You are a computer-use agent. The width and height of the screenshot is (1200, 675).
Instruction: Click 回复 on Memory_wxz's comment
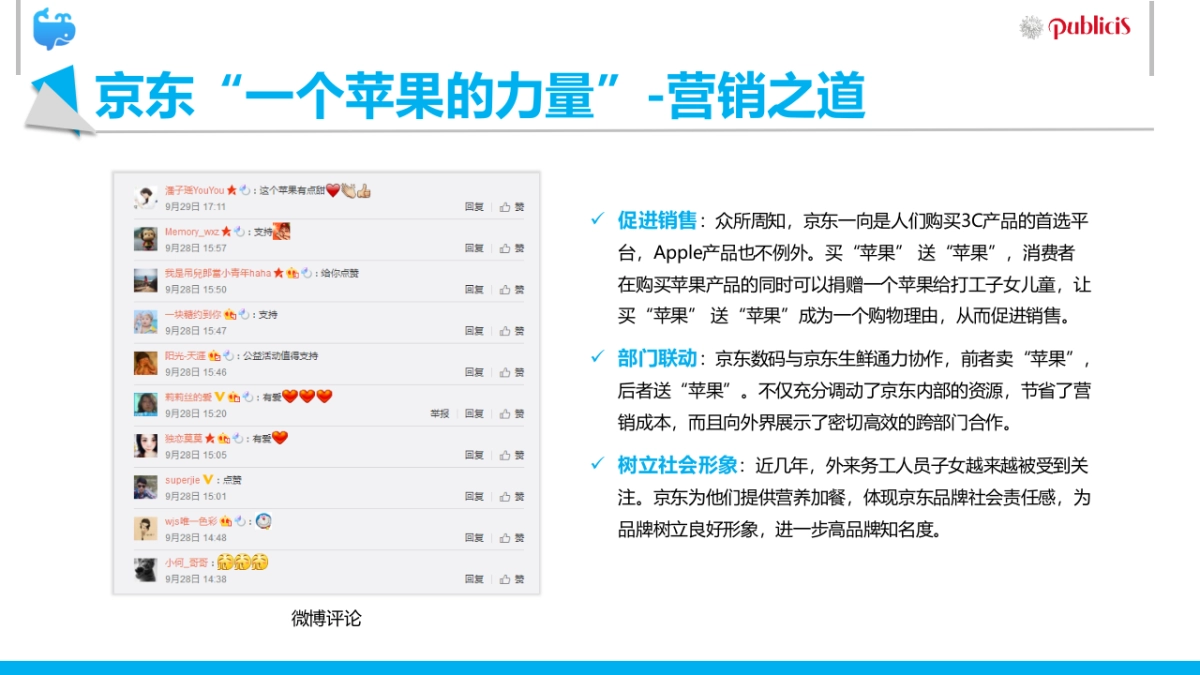473,248
